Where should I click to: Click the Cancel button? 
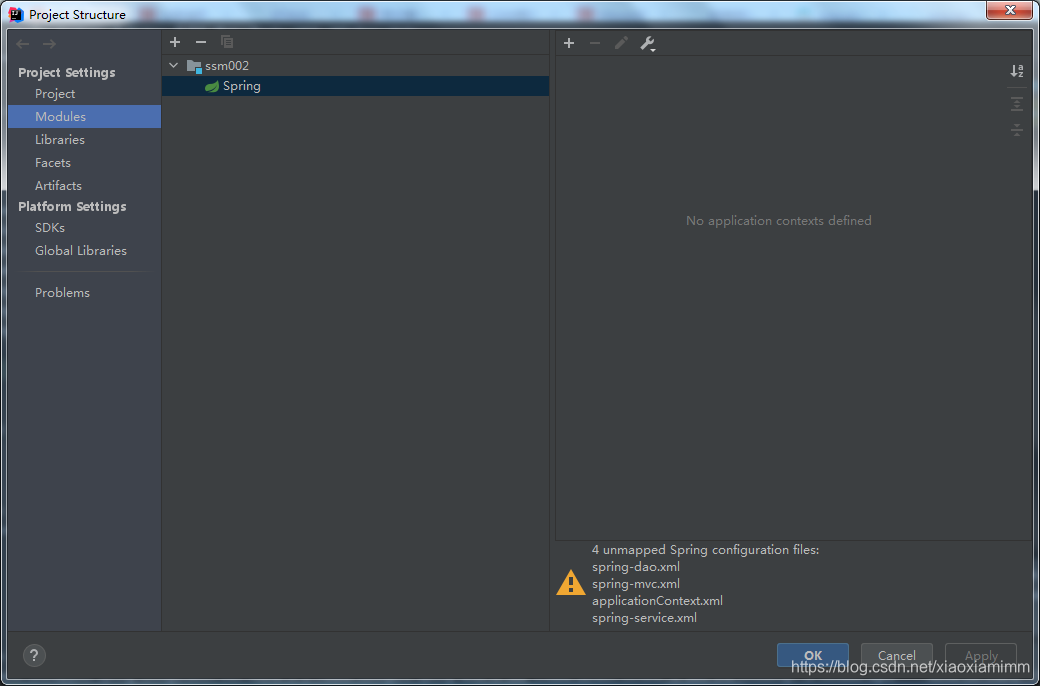point(897,655)
